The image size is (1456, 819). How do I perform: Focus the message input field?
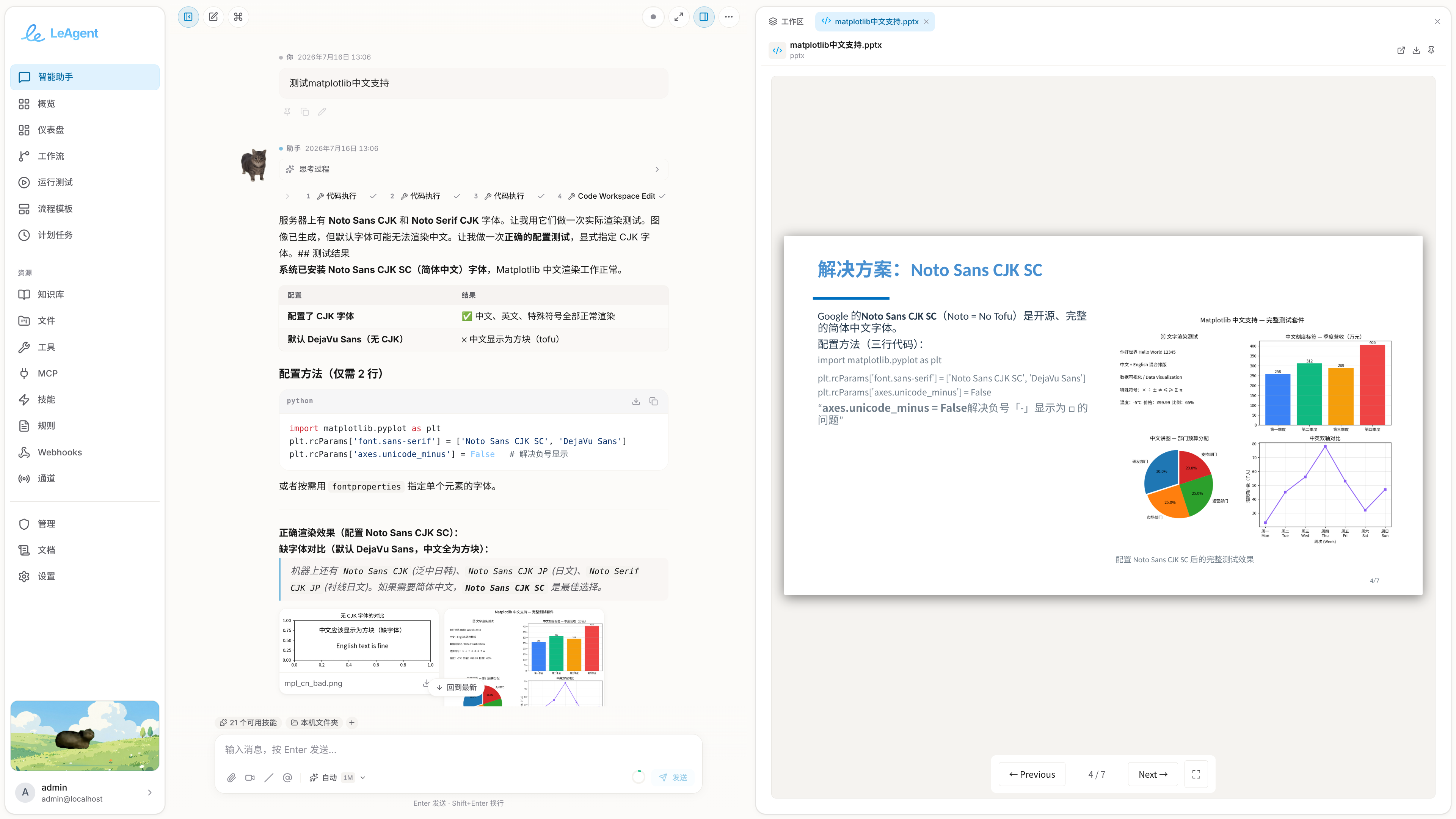tap(458, 750)
